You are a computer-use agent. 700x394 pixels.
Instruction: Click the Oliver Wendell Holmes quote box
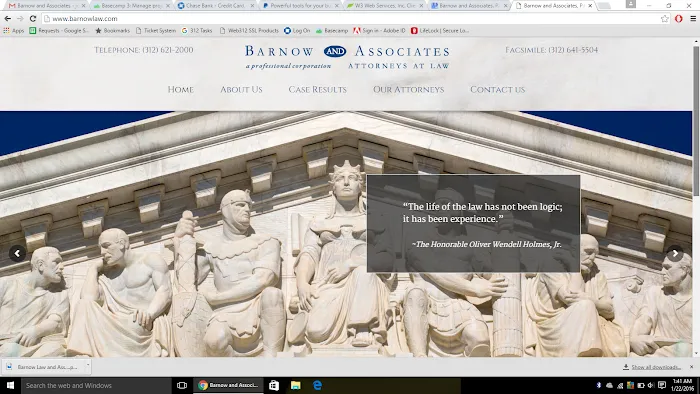(x=473, y=224)
